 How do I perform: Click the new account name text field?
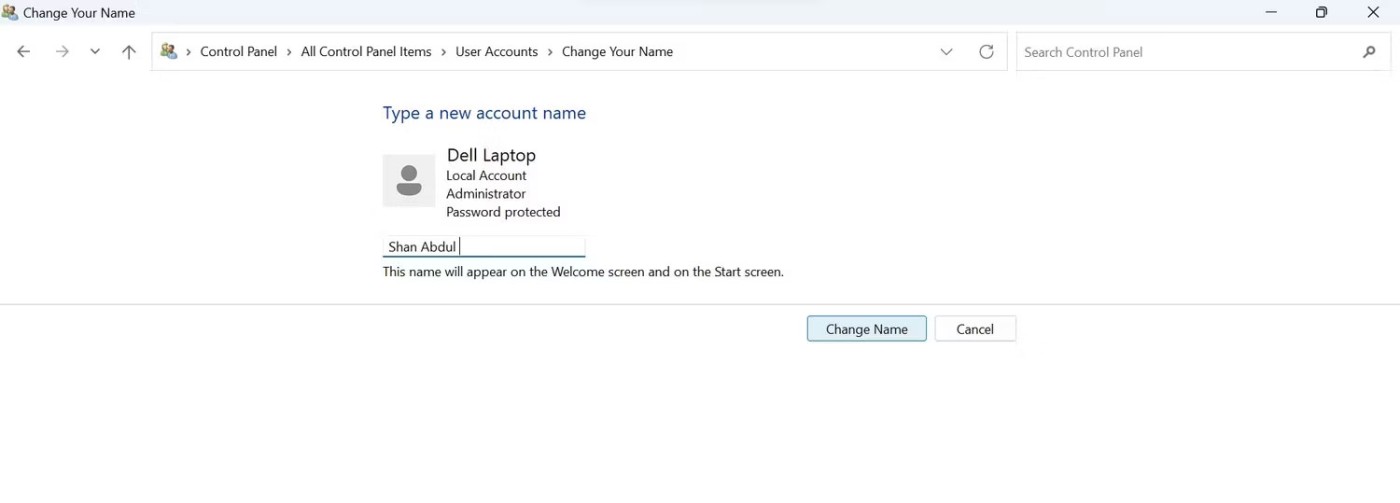click(x=483, y=247)
